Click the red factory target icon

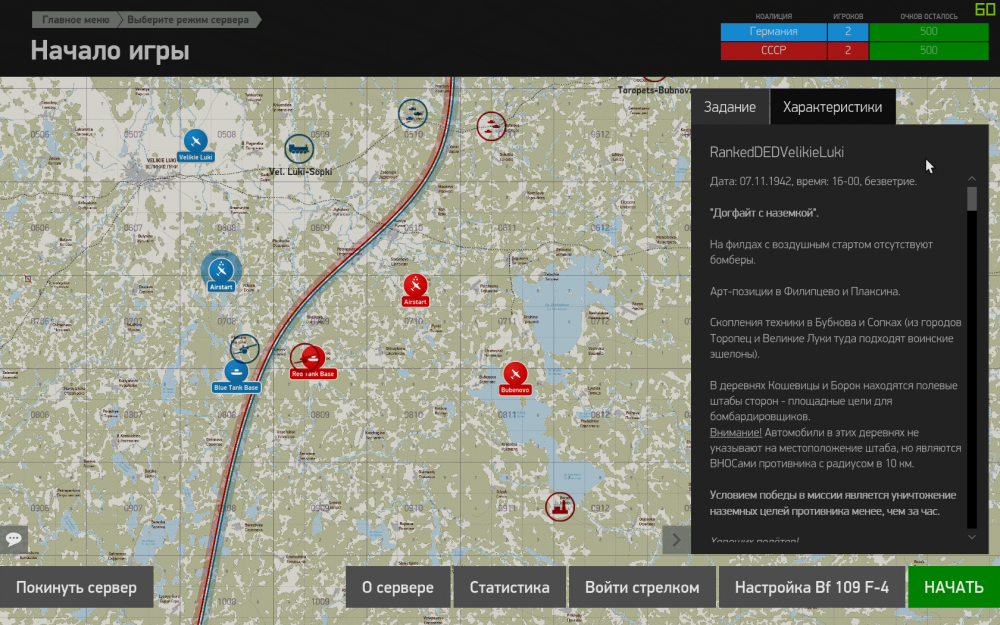pos(560,506)
